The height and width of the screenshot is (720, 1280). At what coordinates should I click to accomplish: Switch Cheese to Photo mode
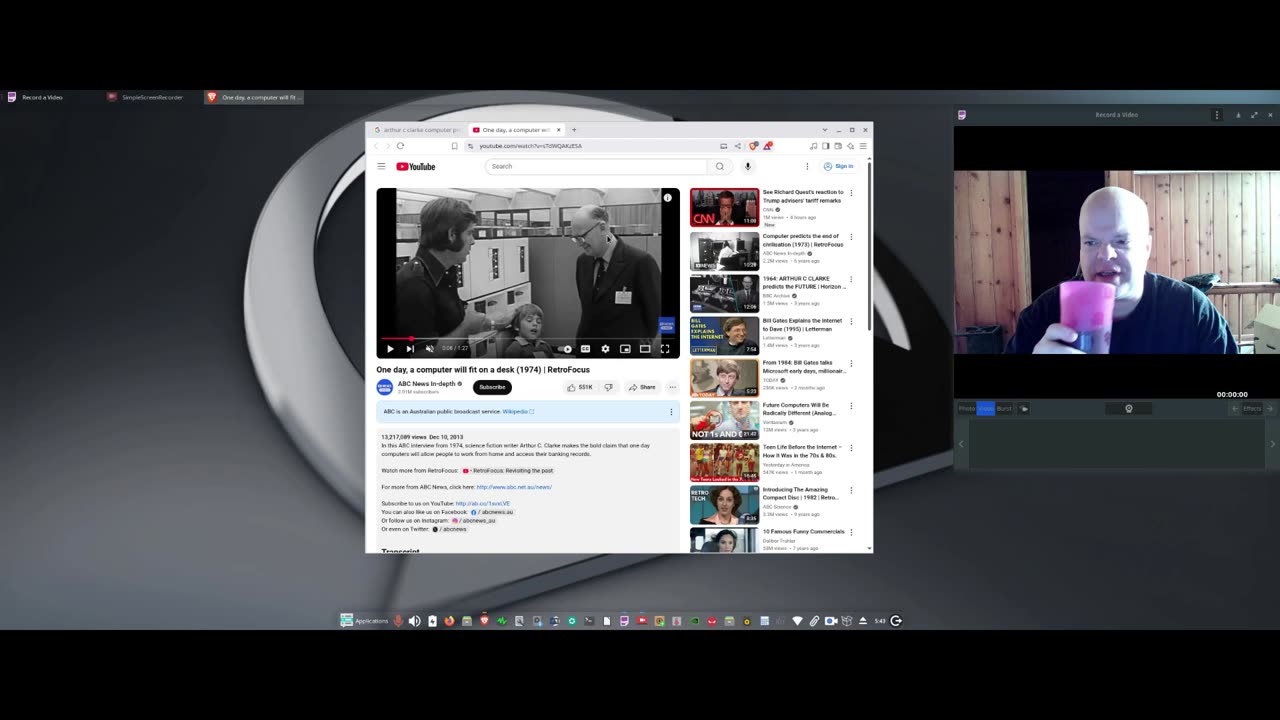coord(966,408)
